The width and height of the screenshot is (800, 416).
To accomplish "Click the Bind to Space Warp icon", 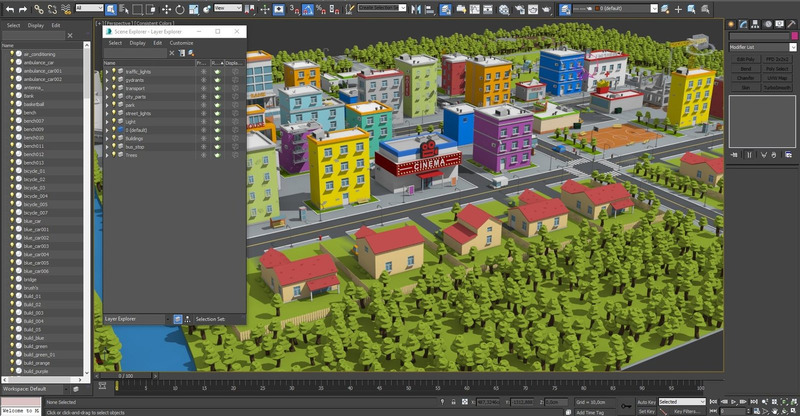I will 66,9.
